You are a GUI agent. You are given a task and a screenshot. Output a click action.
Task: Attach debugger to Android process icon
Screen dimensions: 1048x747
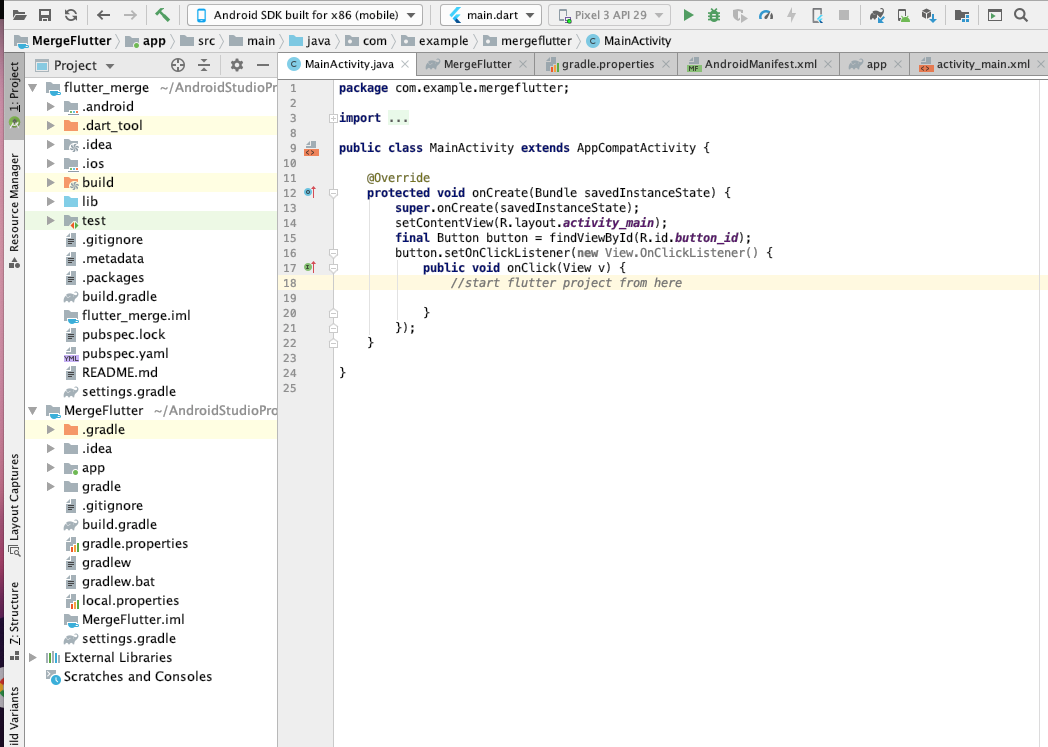pos(817,15)
